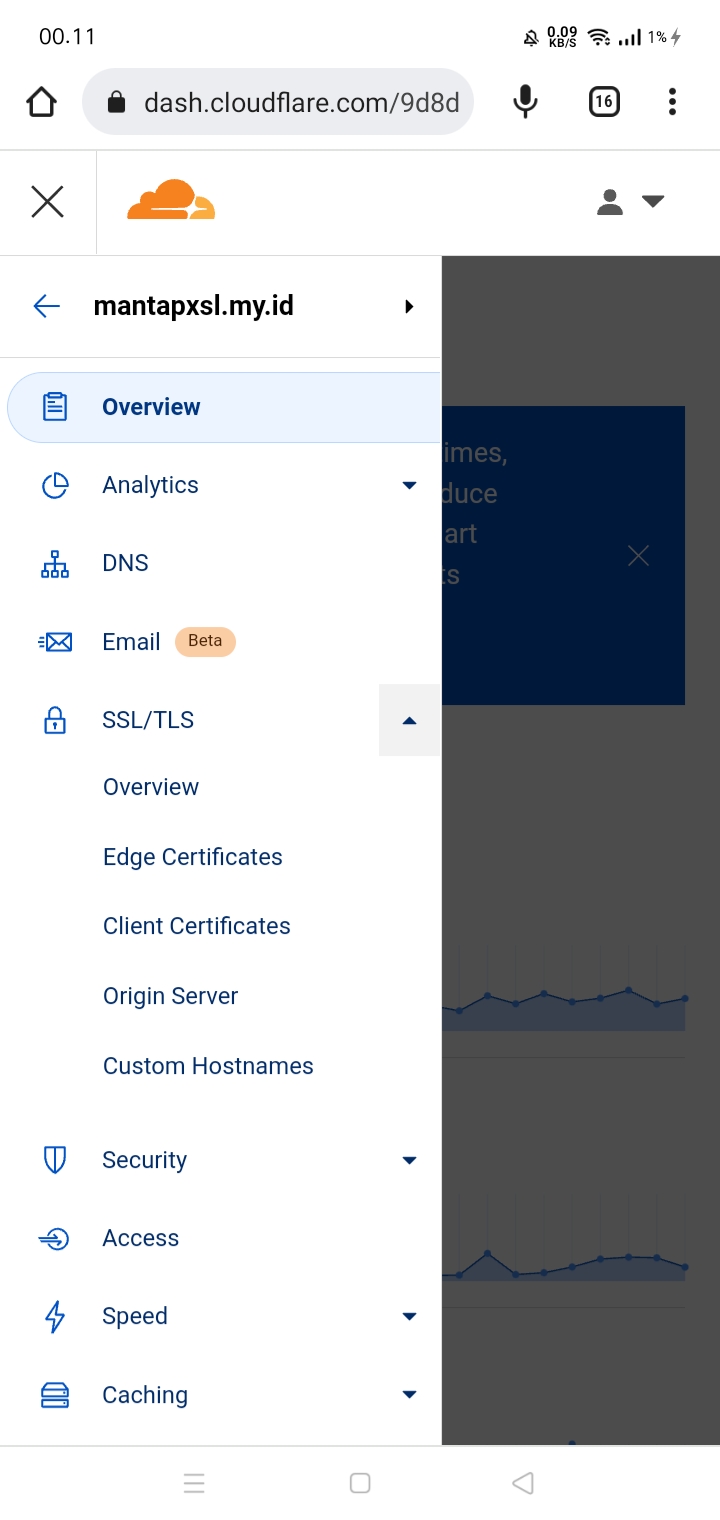Open the tab switcher showing 16 tabs

tap(603, 102)
